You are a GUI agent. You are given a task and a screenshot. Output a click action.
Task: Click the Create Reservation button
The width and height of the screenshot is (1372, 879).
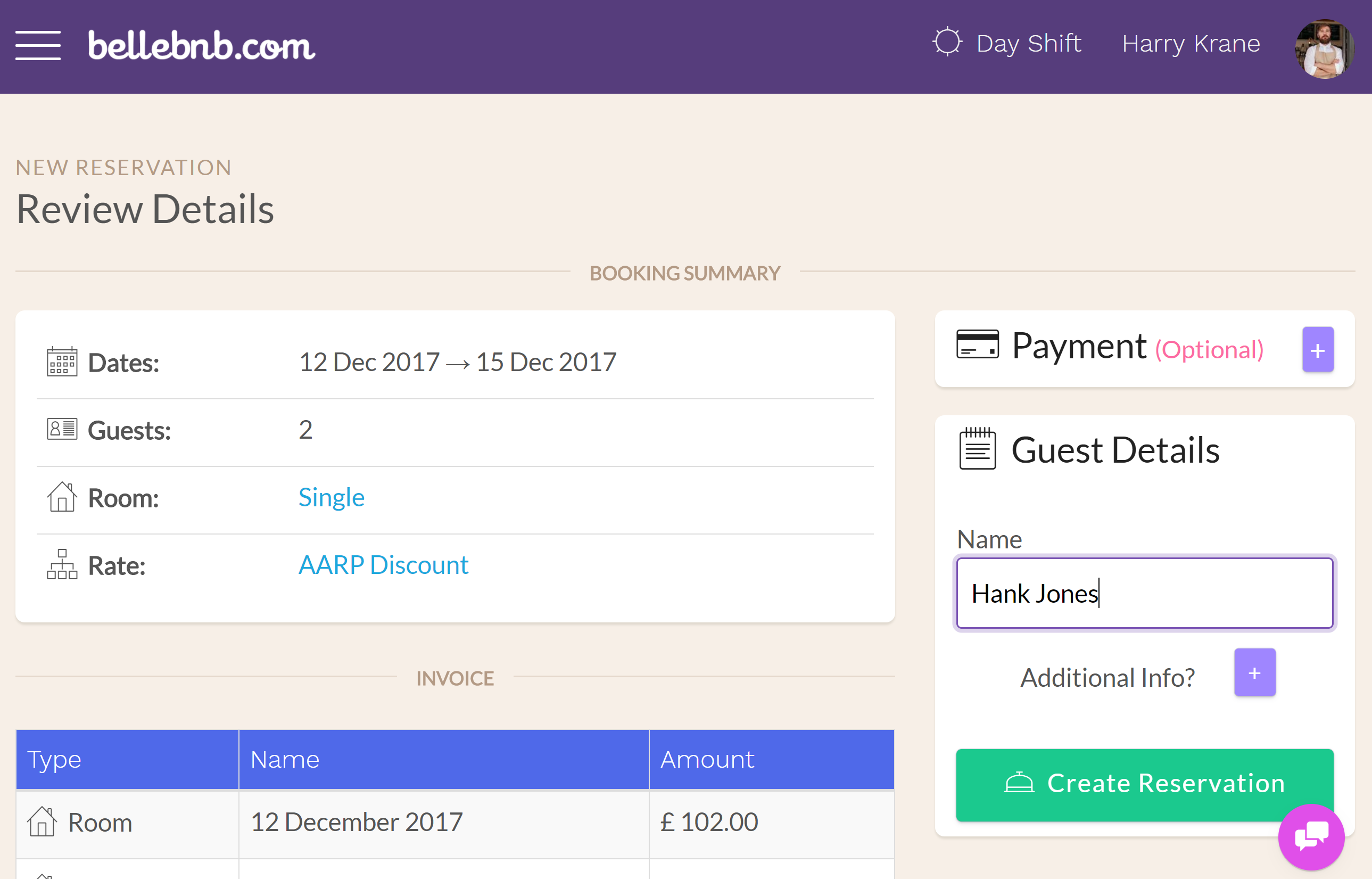(x=1145, y=781)
